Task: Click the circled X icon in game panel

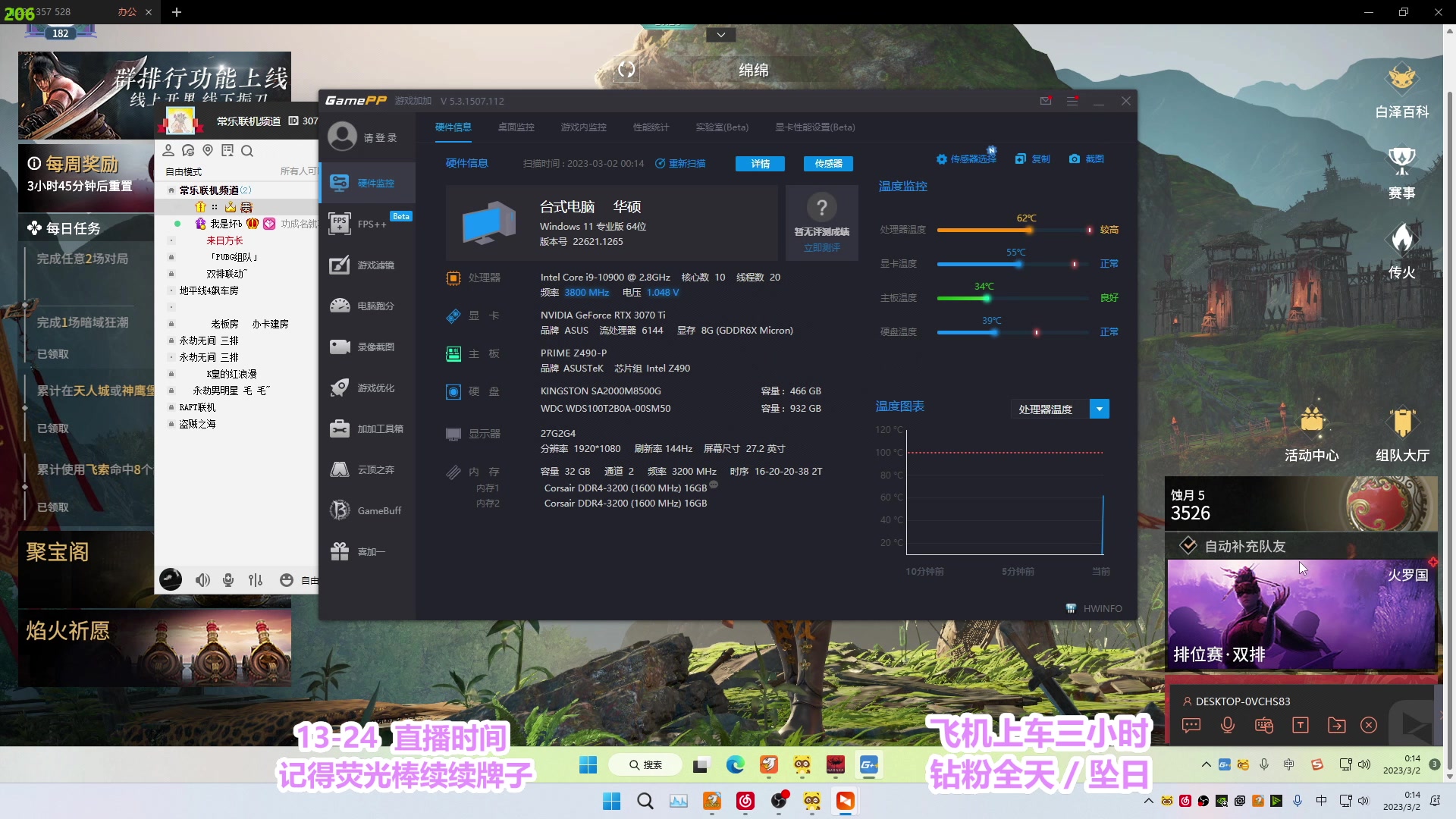Action: pyautogui.click(x=1369, y=726)
